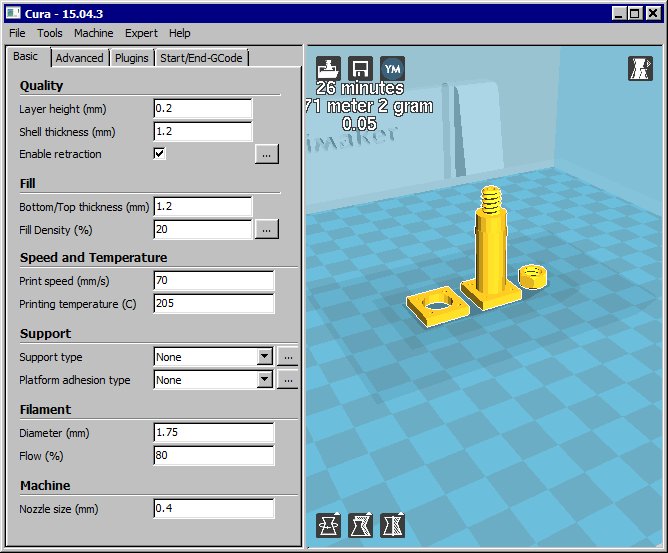The width and height of the screenshot is (668, 553).
Task: Switch to the Plugins tab
Action: point(132,58)
